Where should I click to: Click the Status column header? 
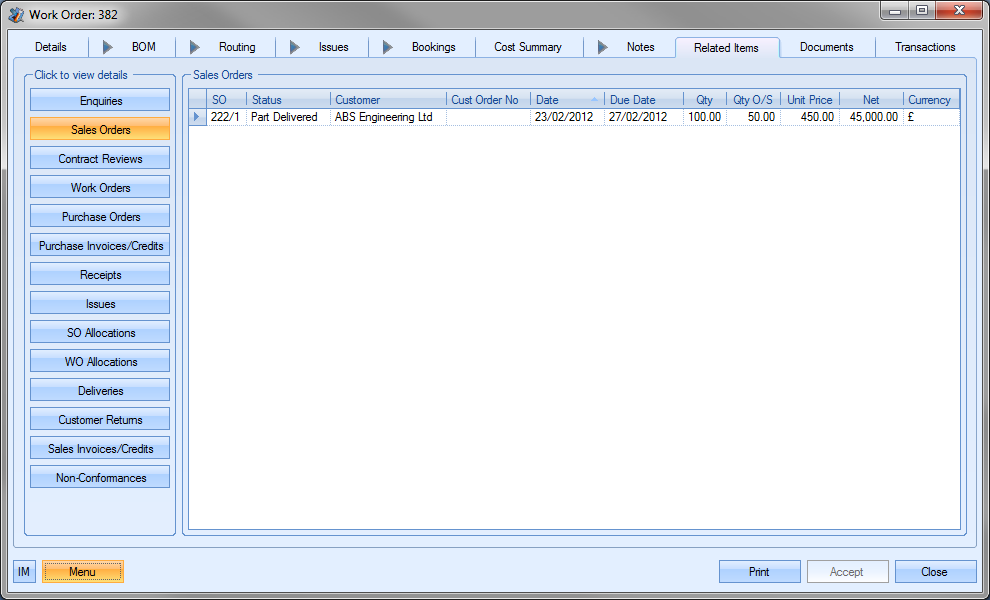click(x=287, y=100)
